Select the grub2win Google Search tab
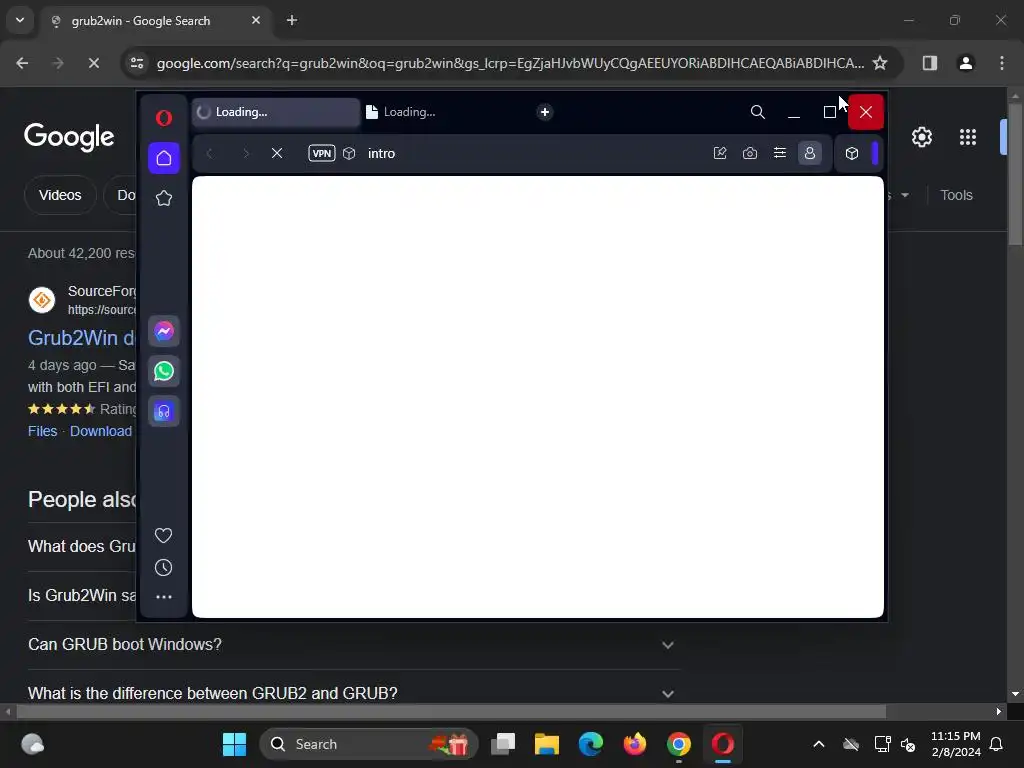This screenshot has width=1024, height=768. (155, 20)
